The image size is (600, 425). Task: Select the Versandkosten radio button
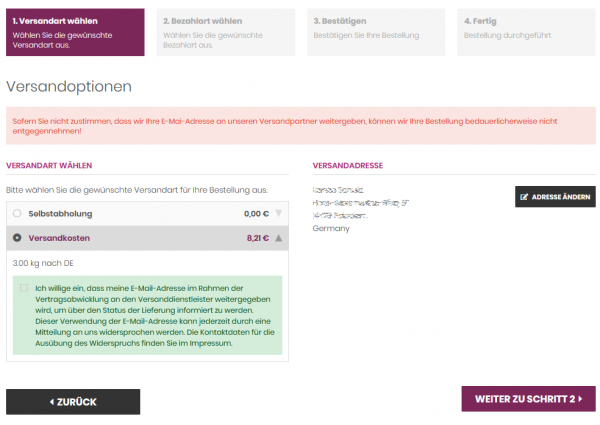tap(17, 238)
